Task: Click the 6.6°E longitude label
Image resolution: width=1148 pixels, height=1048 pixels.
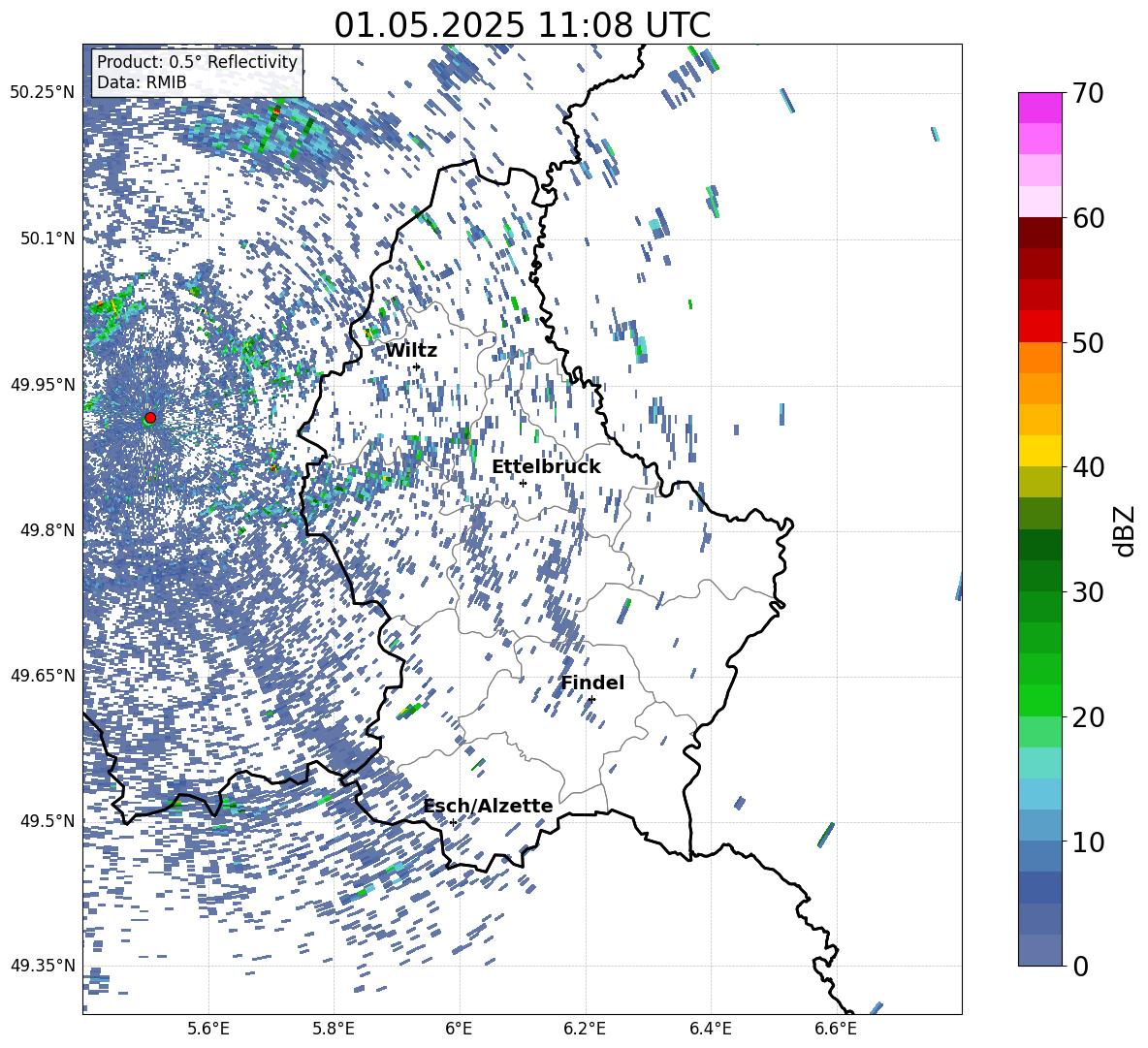Action: [836, 1029]
